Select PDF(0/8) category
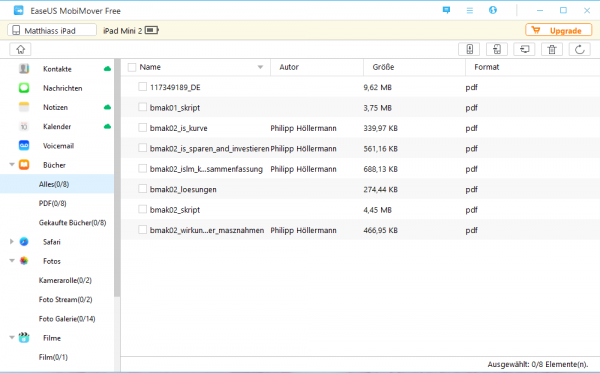The image size is (600, 373). point(52,203)
